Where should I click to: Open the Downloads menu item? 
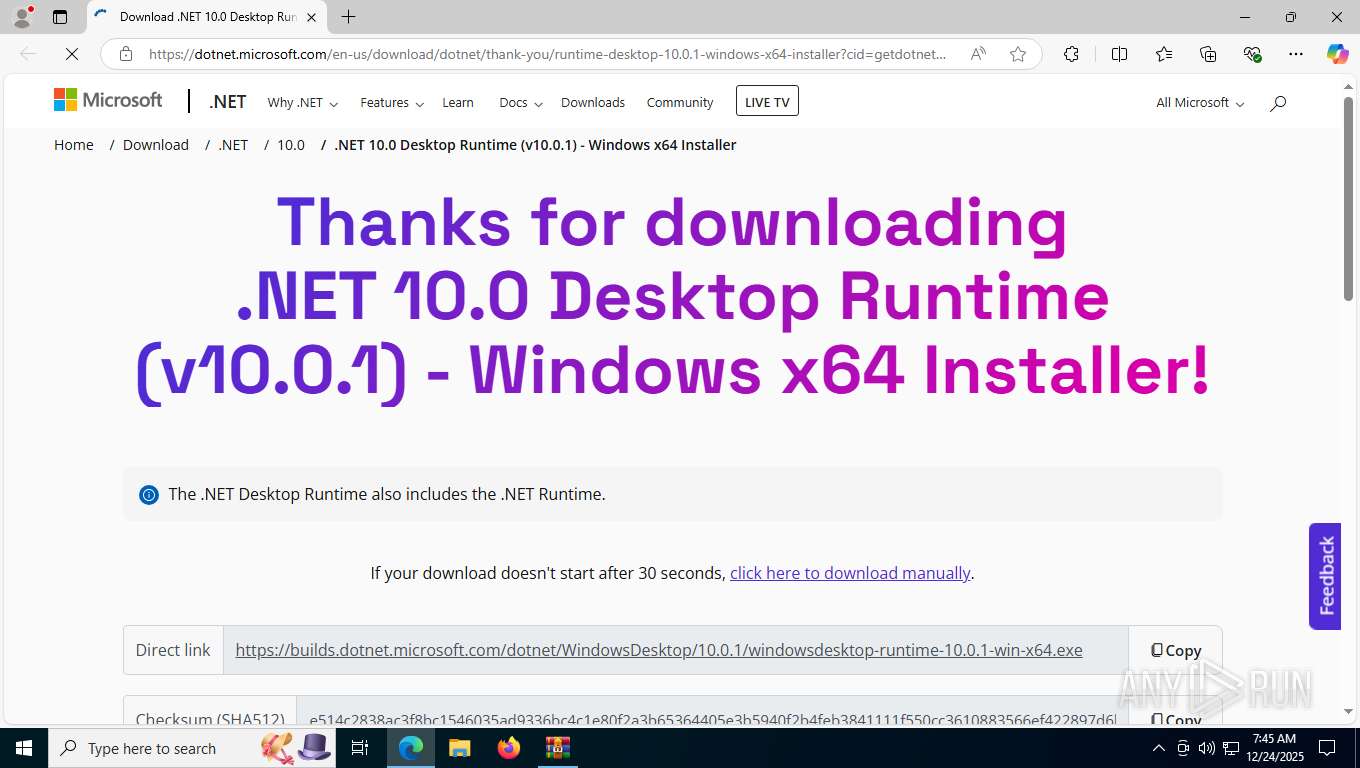pyautogui.click(x=593, y=102)
